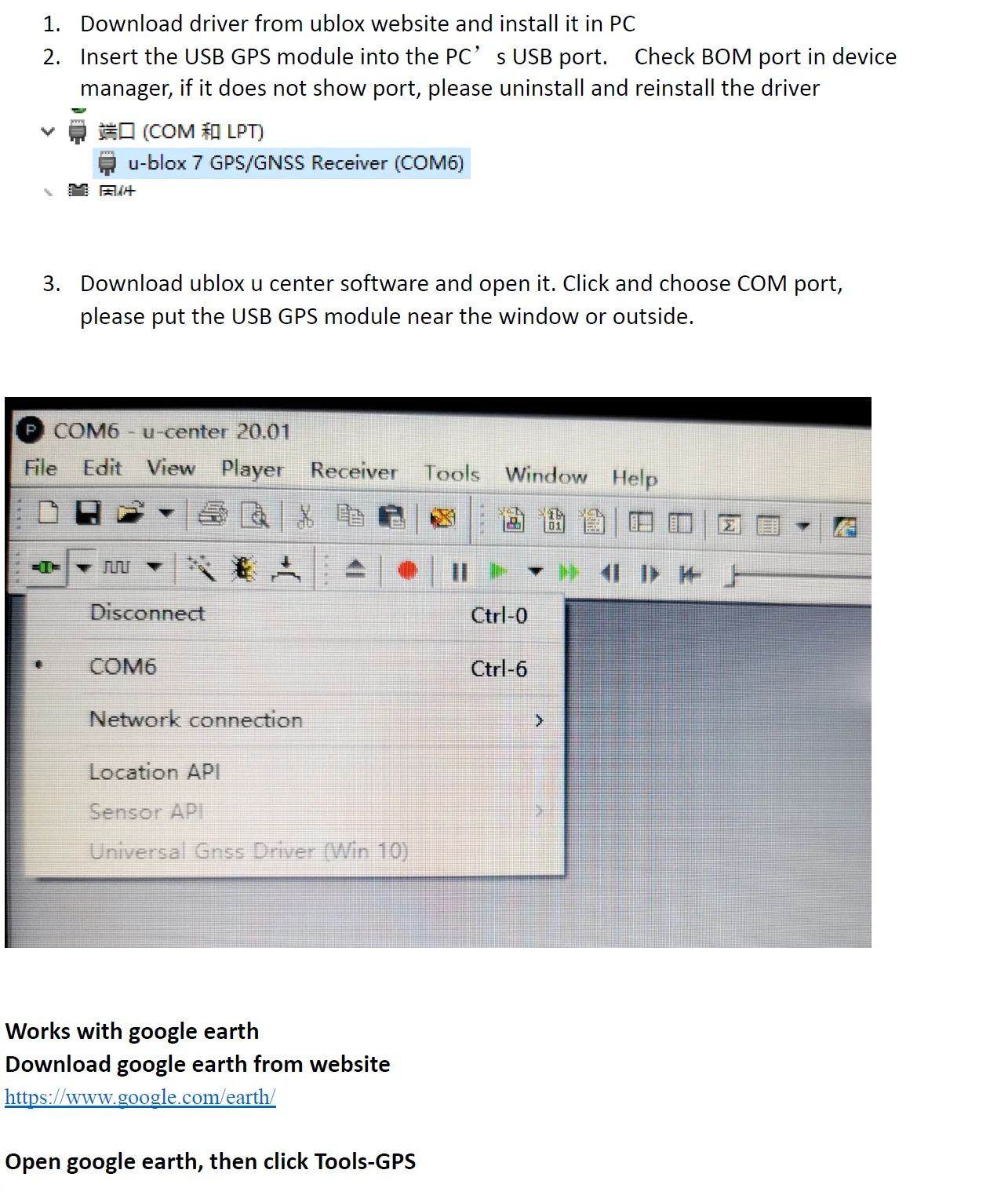
Task: Collapse the COM and LPT ports tree node
Action: [x=48, y=131]
